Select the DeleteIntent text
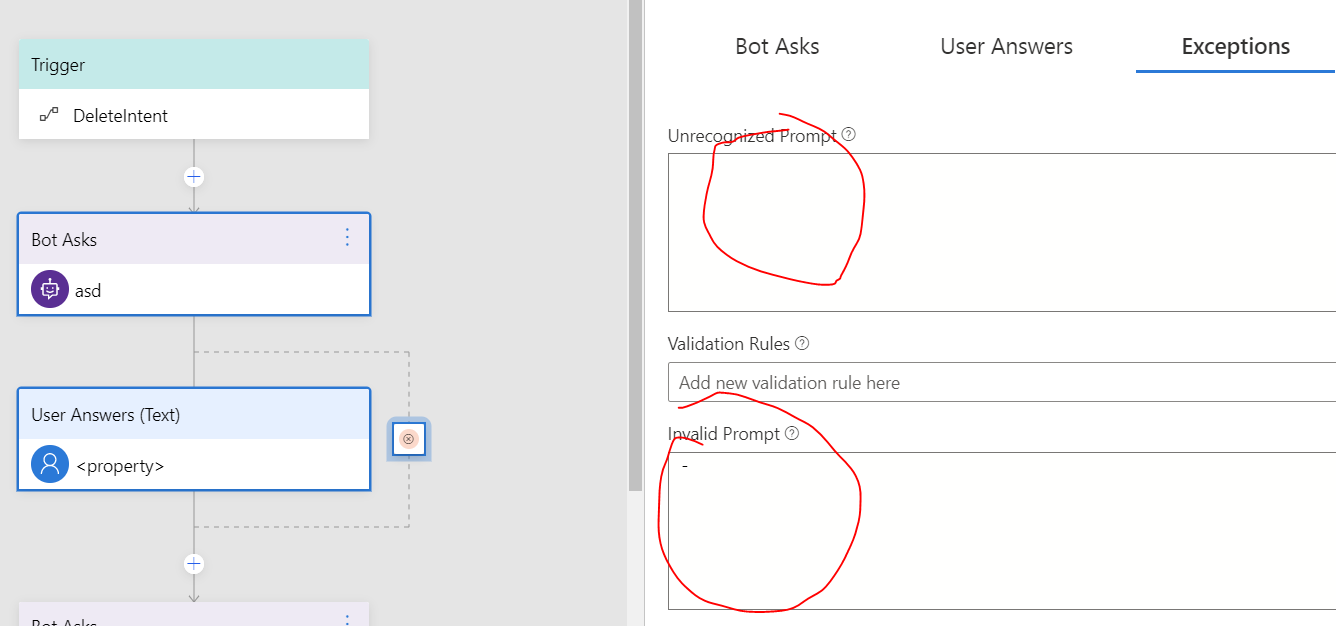This screenshot has height=626, width=1336. pos(120,116)
